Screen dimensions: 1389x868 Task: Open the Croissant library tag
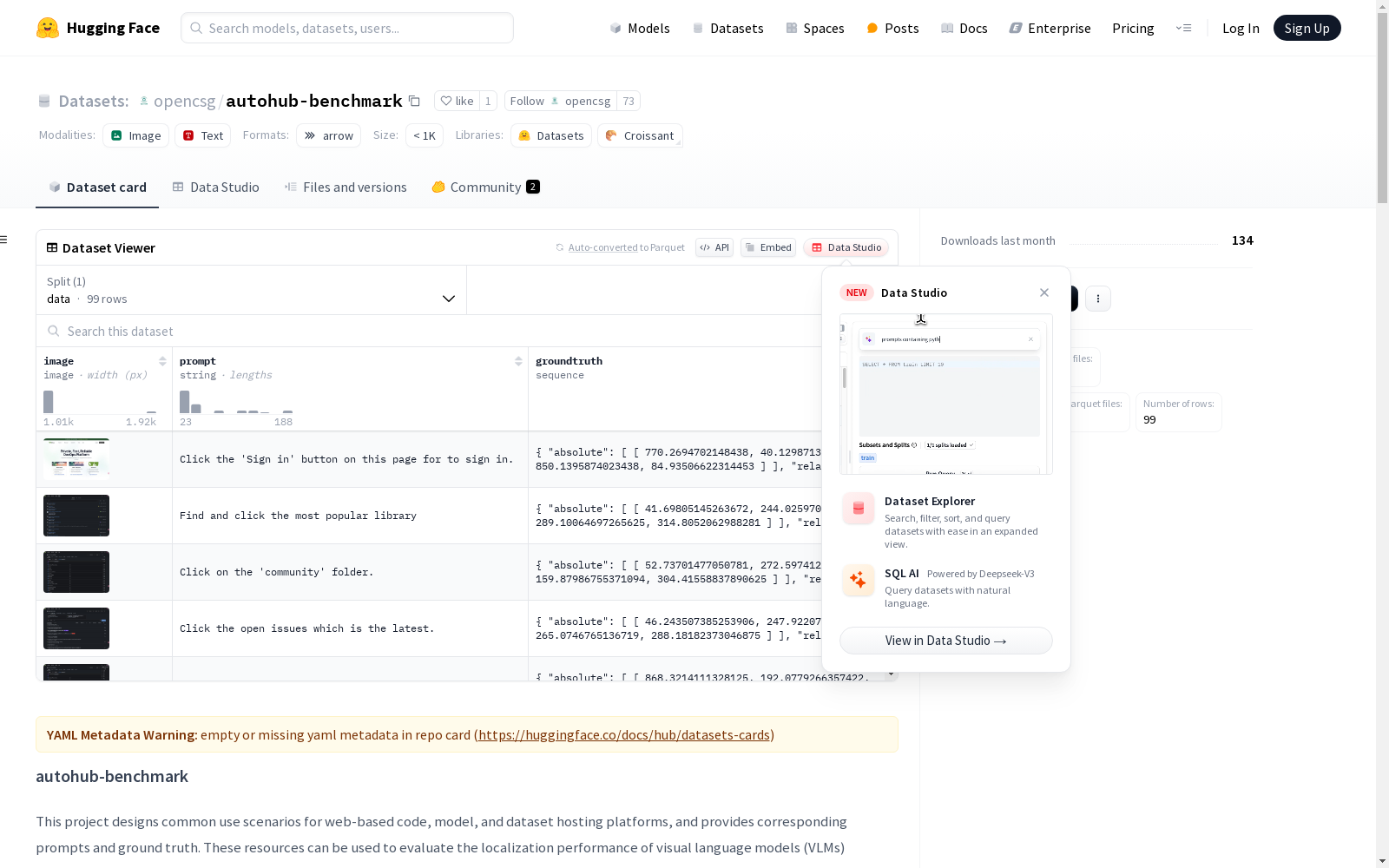640,135
